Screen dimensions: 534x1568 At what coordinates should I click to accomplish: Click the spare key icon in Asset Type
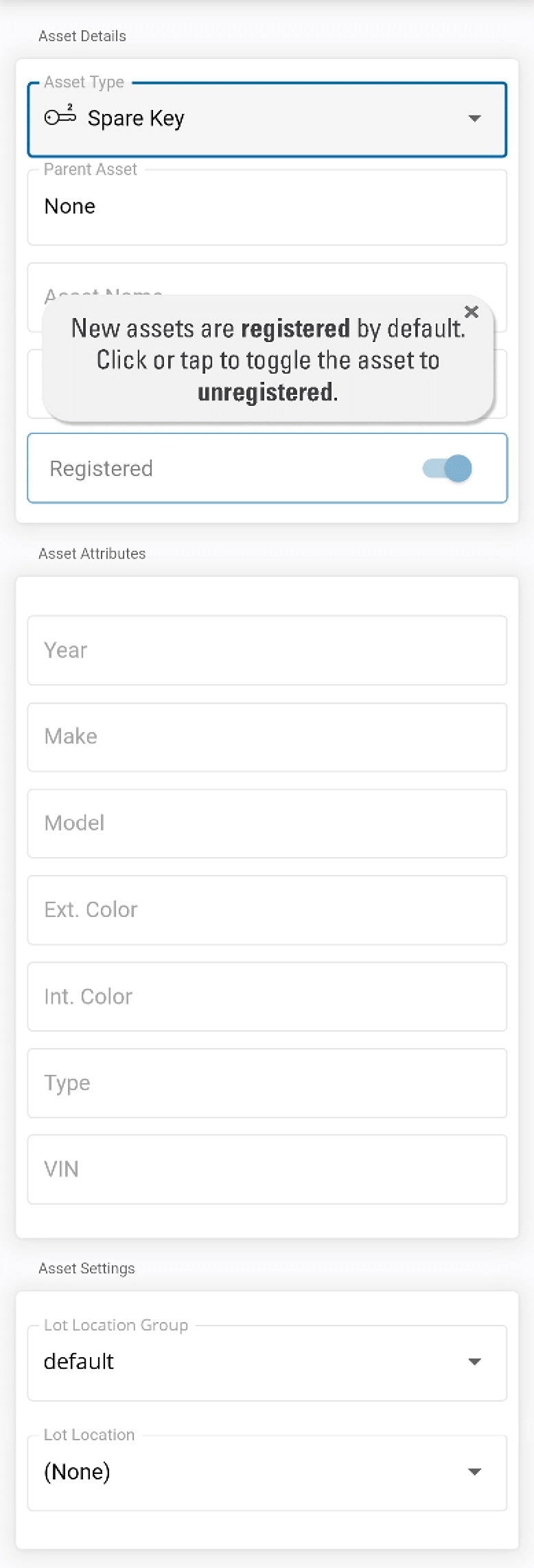click(x=60, y=117)
